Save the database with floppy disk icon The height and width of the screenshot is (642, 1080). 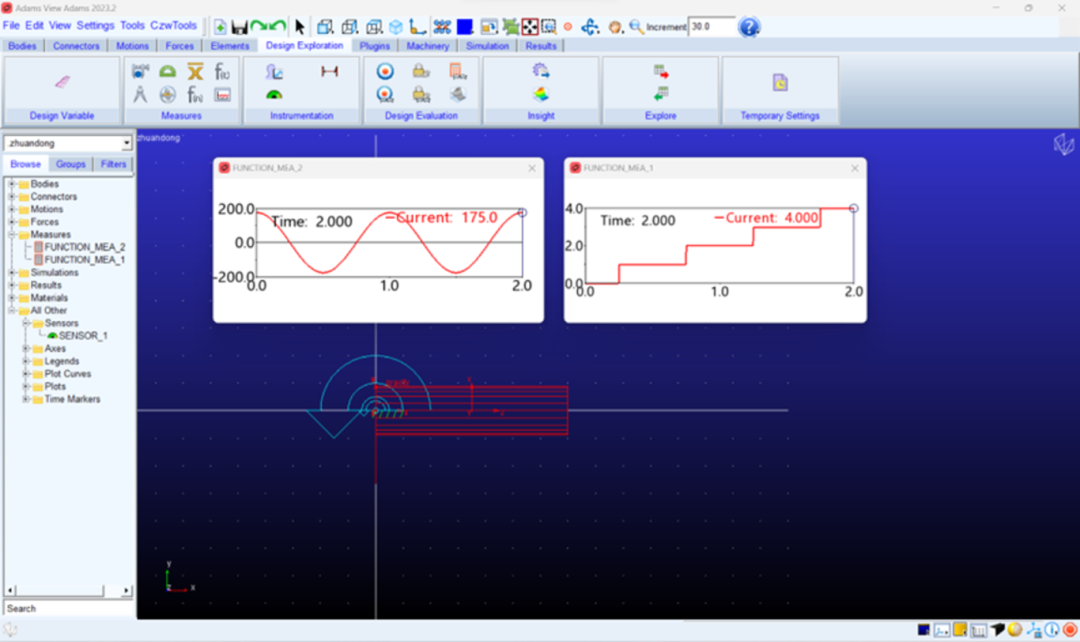coord(239,27)
